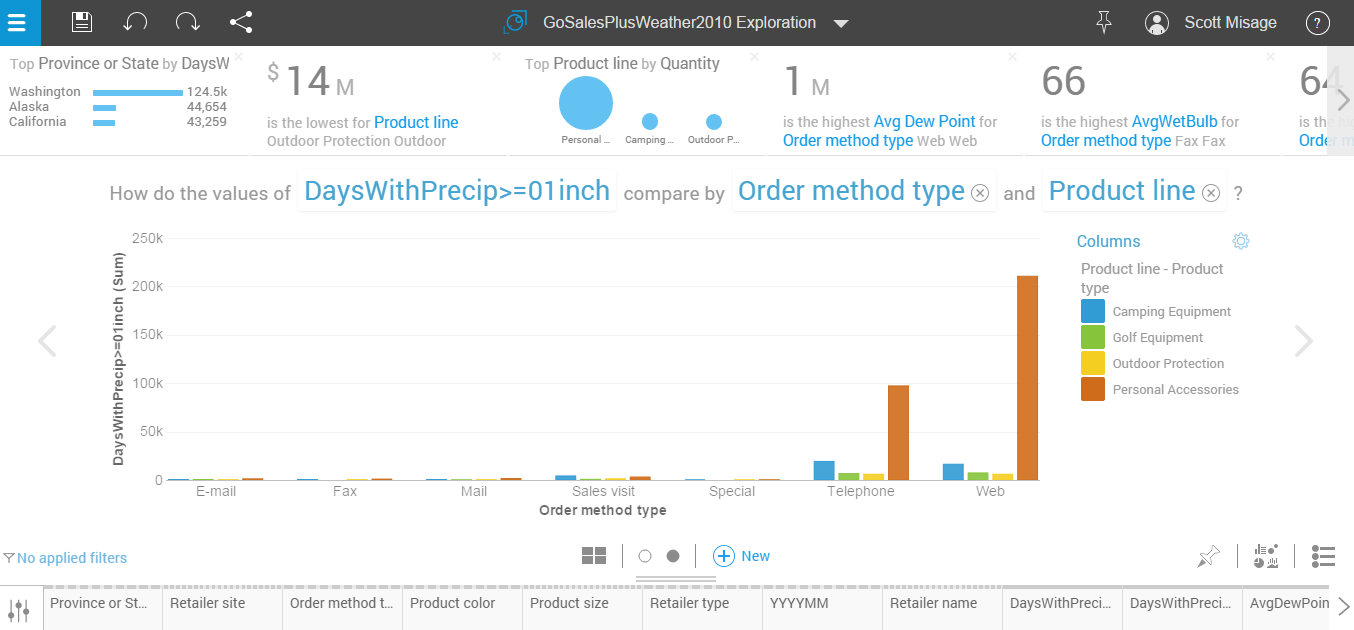Viewport: 1354px width, 630px height.
Task: Select the Product color column header
Action: (462, 609)
